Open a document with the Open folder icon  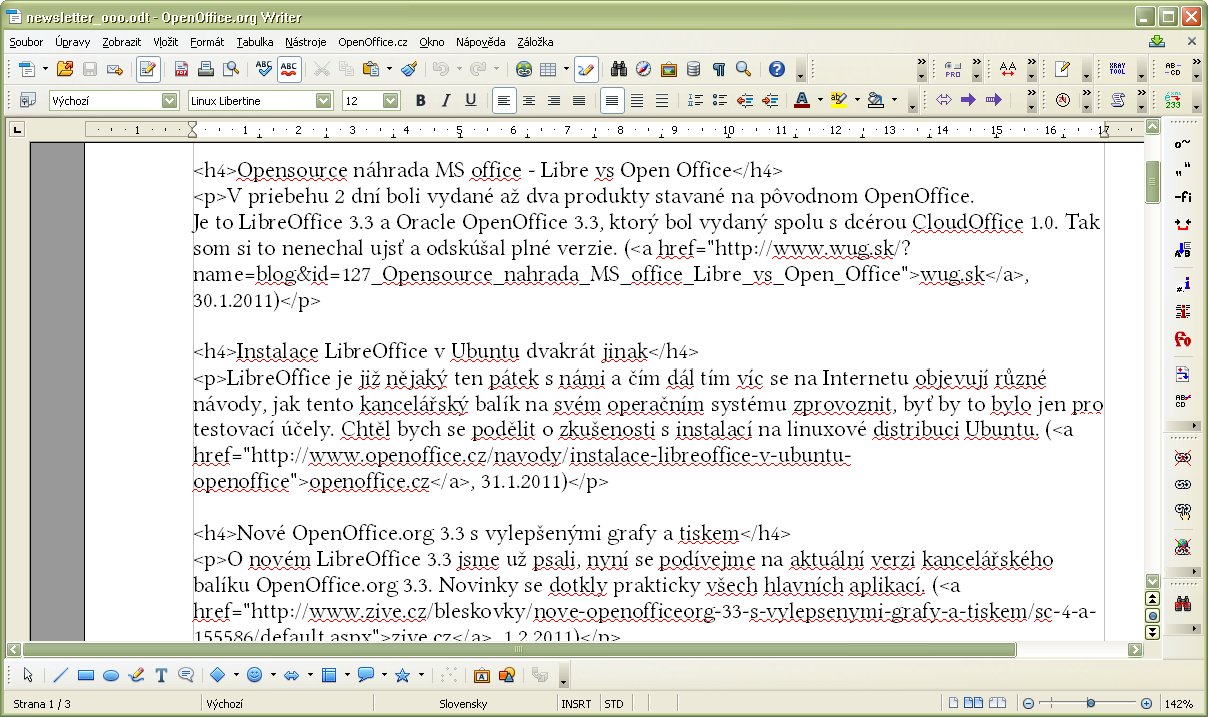coord(65,69)
